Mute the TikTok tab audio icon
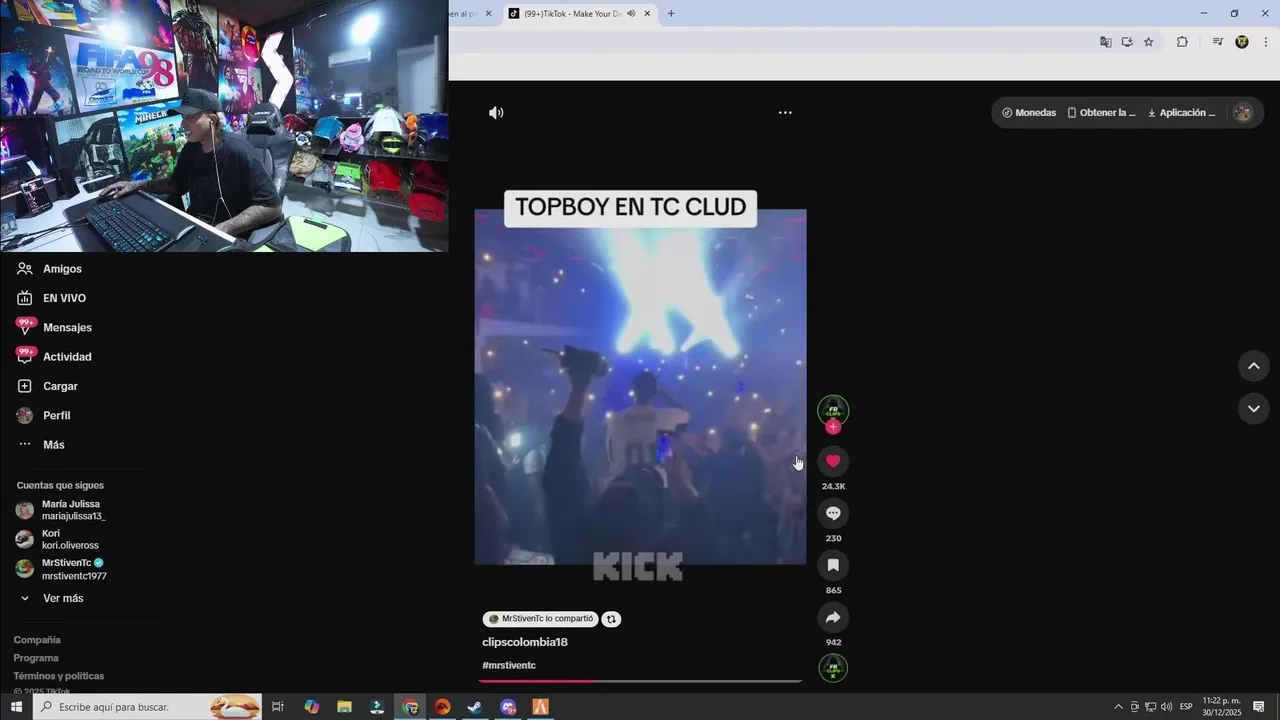The width and height of the screenshot is (1280, 720). (631, 13)
